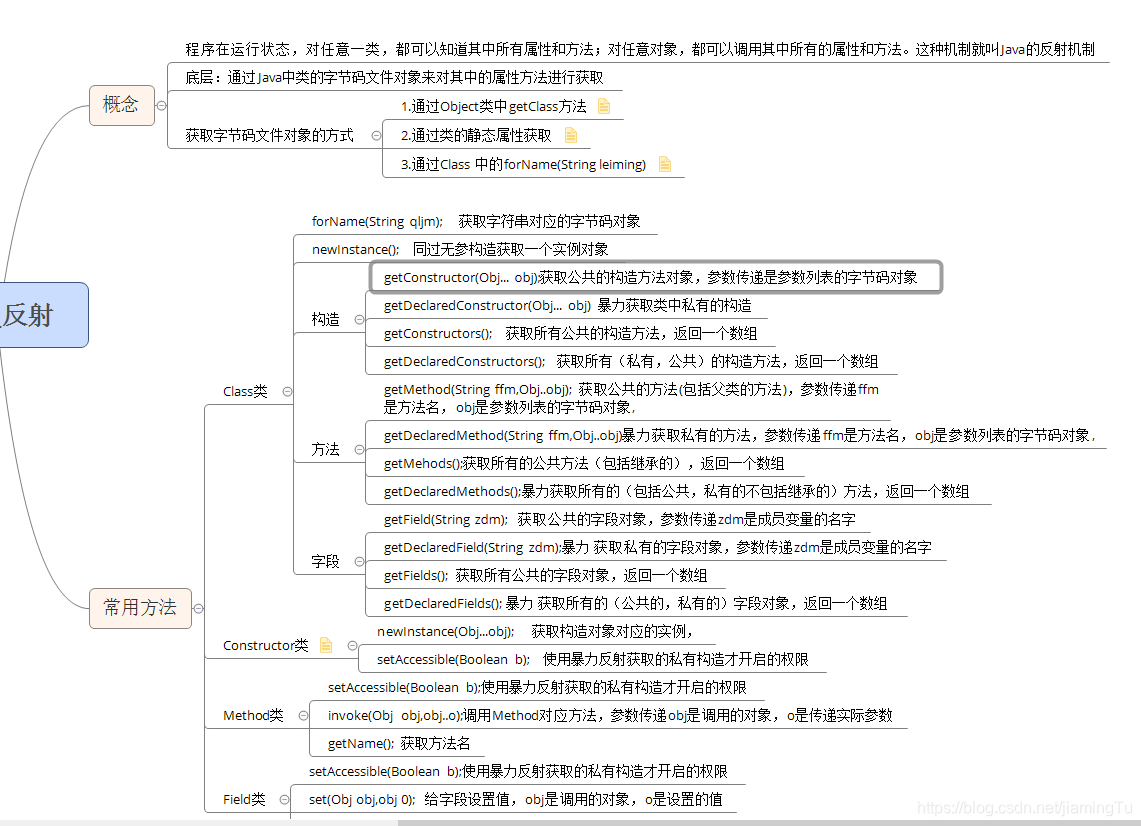Collapse the Field类 branch
The height and width of the screenshot is (826, 1141).
pyautogui.click(x=285, y=799)
